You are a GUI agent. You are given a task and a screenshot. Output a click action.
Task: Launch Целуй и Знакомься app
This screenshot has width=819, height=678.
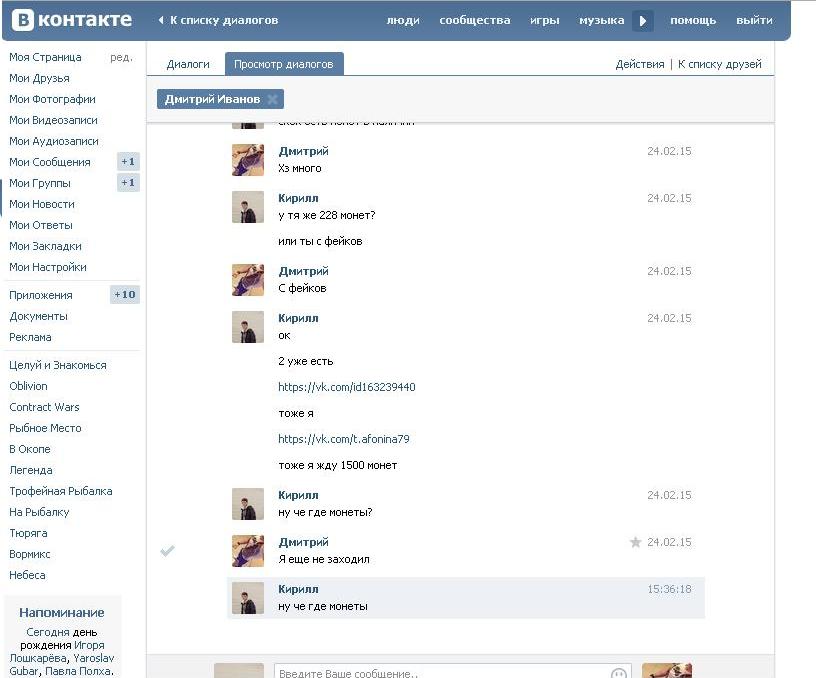[58, 365]
